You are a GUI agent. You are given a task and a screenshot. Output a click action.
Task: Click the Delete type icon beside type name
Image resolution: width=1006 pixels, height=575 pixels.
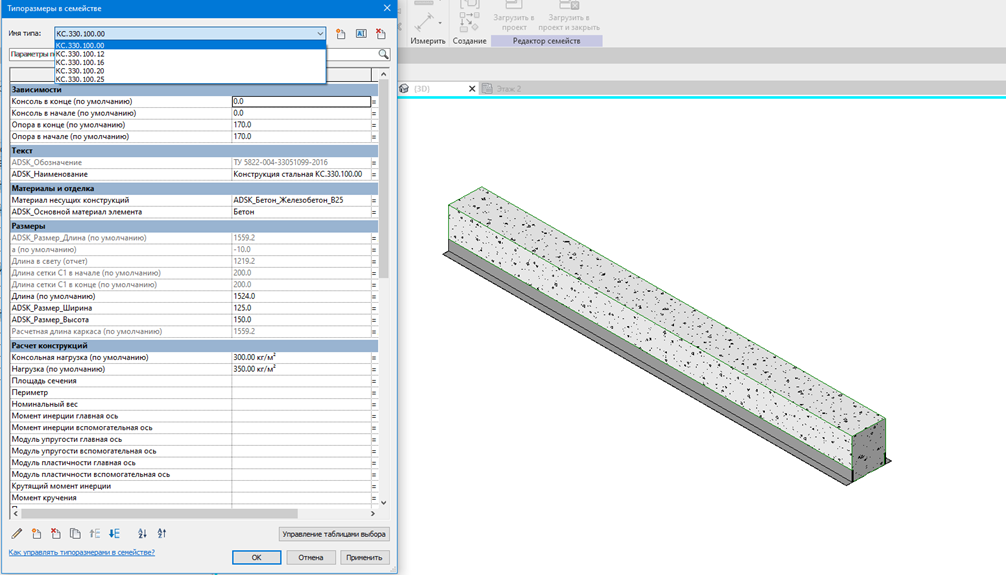(x=381, y=33)
